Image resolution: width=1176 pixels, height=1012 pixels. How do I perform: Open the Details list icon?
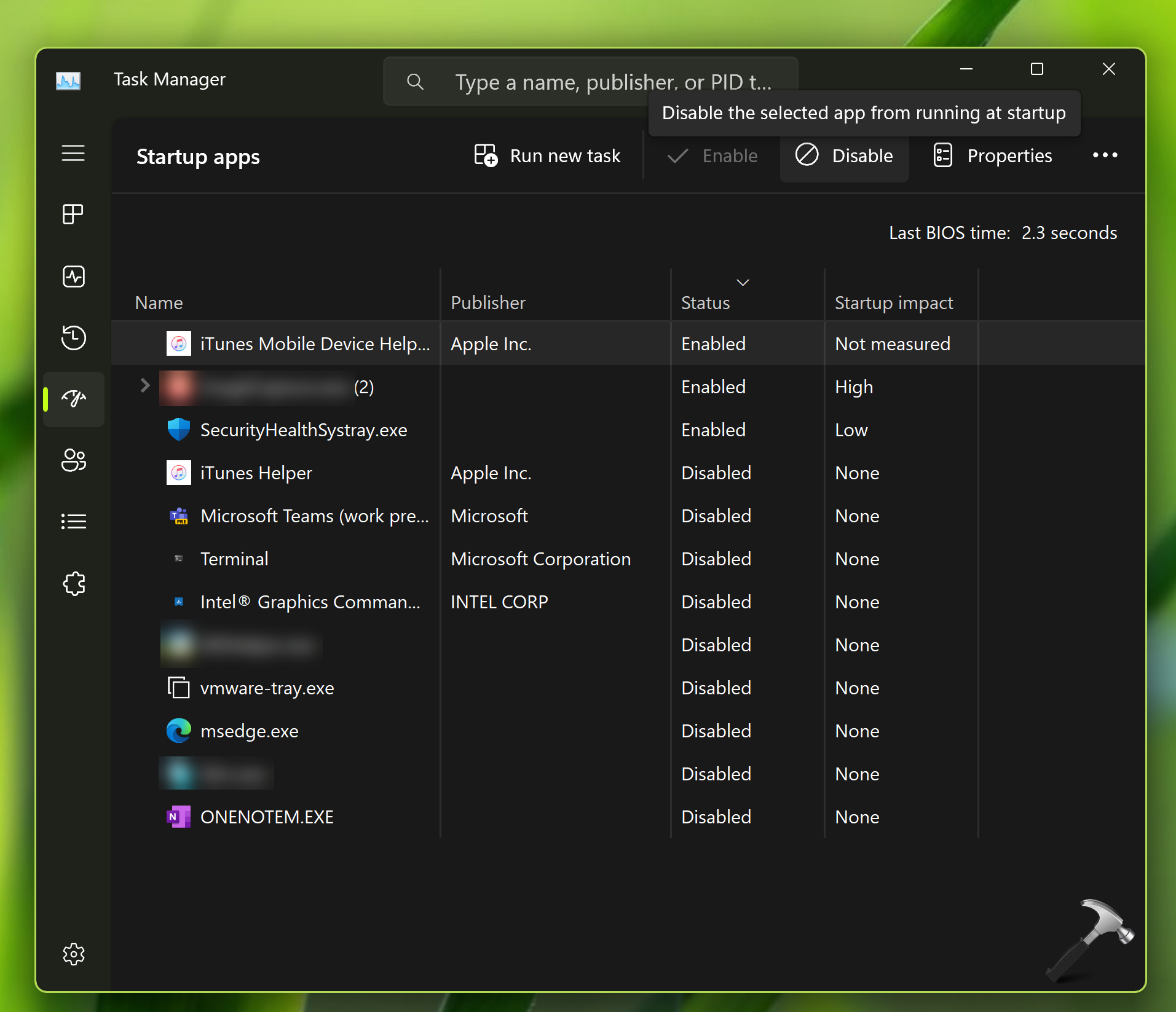(x=73, y=522)
